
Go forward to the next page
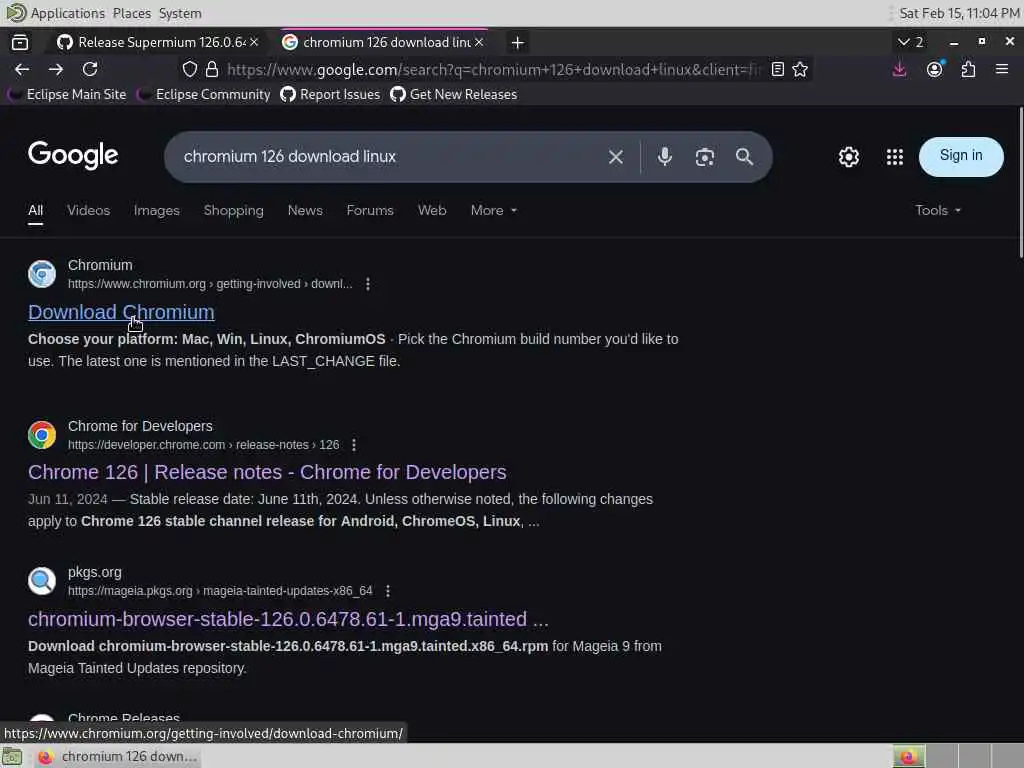coord(56,69)
